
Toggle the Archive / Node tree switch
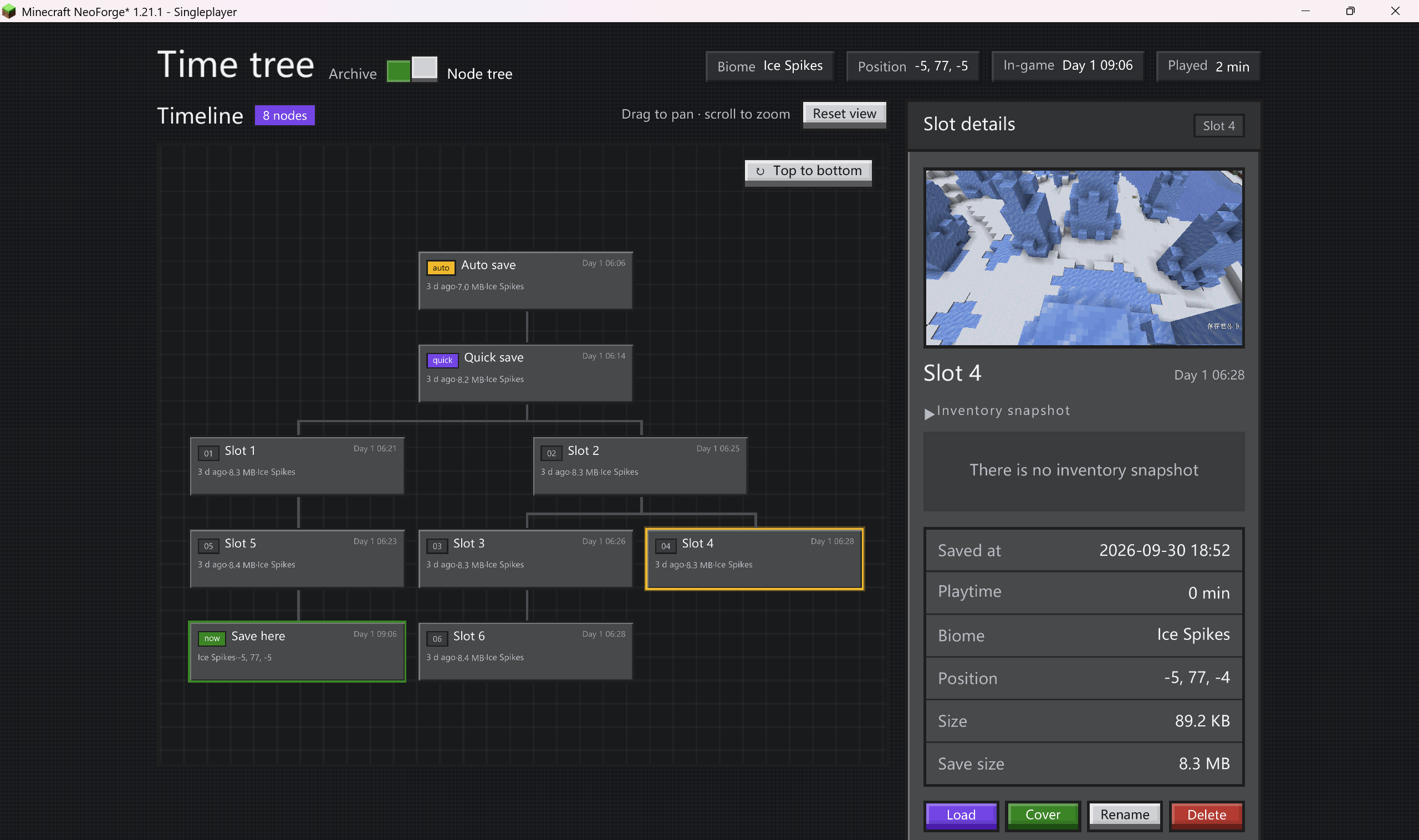412,70
